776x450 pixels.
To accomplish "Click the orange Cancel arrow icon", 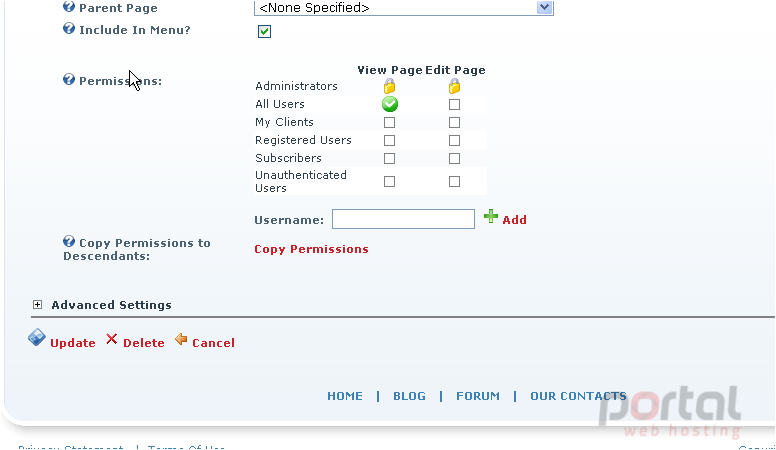I will click(181, 339).
